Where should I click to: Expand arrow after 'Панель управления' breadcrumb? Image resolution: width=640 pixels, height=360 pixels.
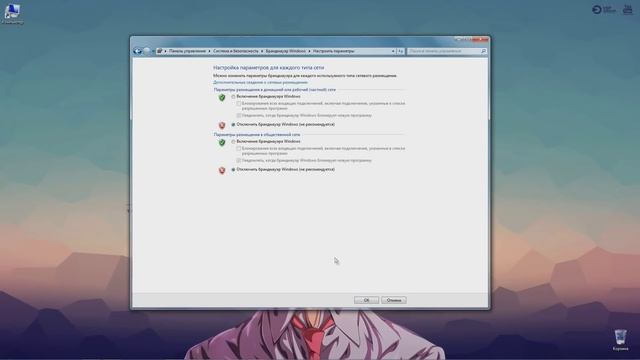209,51
